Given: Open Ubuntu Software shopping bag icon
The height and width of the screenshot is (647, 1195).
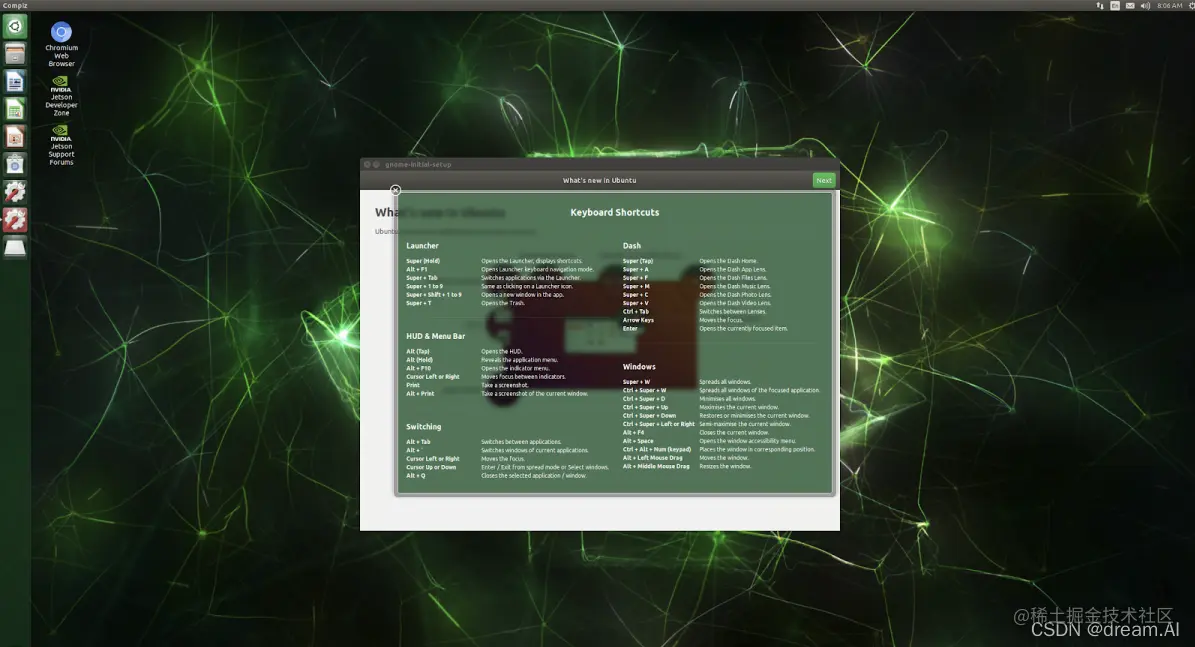Looking at the screenshot, I should pos(14,164).
